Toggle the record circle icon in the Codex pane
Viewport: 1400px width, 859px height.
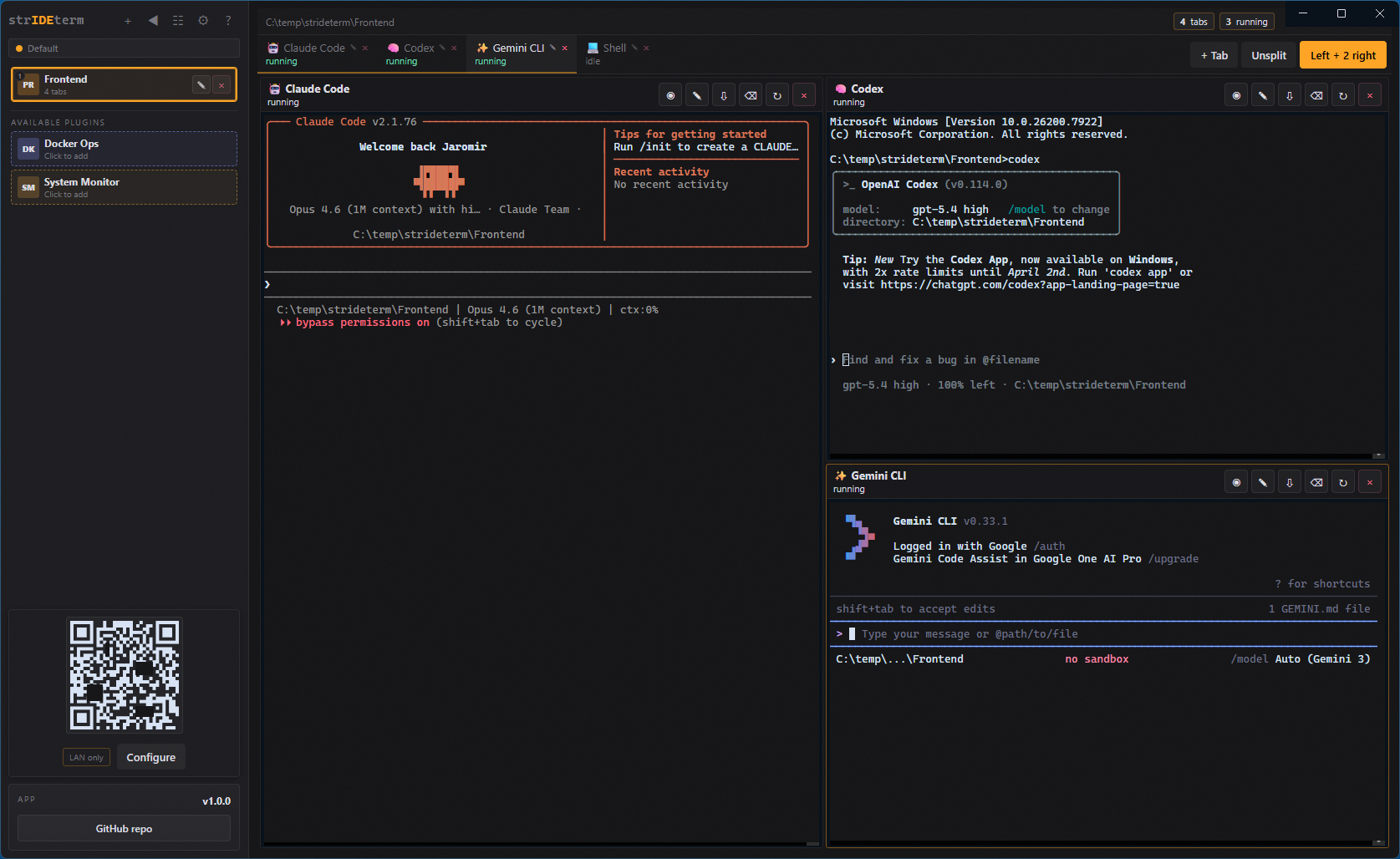pyautogui.click(x=1236, y=96)
